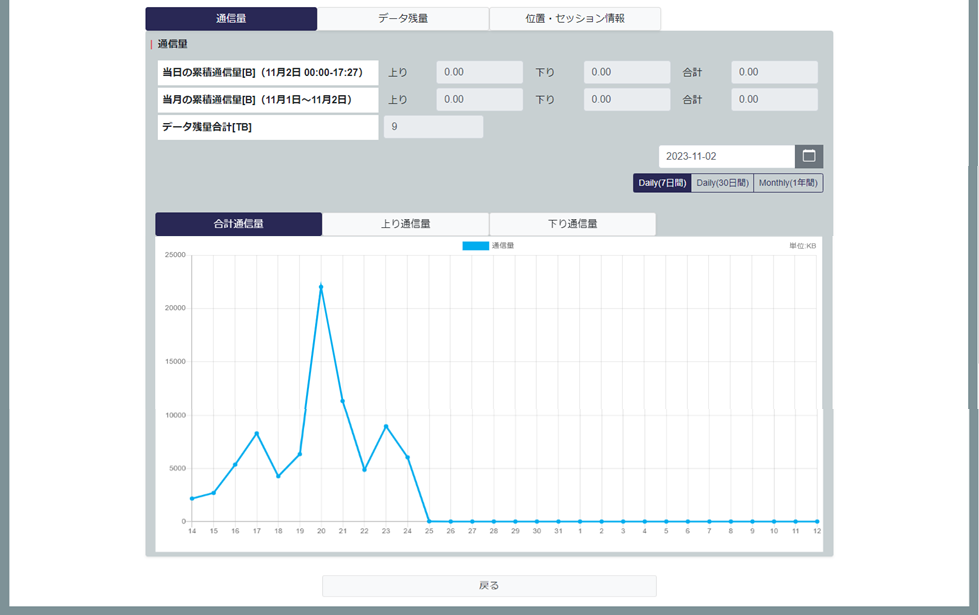Click the chart data point at day 14
The image size is (979, 615).
point(192,498)
